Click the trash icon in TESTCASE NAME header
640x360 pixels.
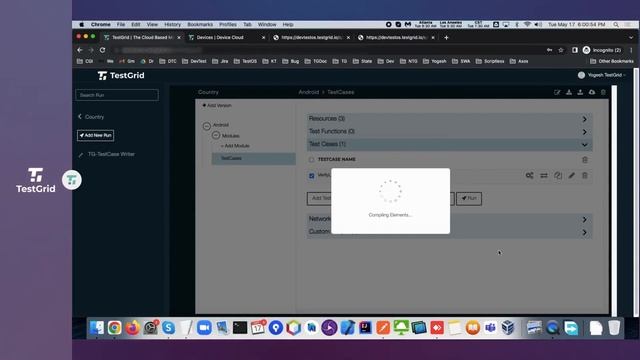click(585, 160)
